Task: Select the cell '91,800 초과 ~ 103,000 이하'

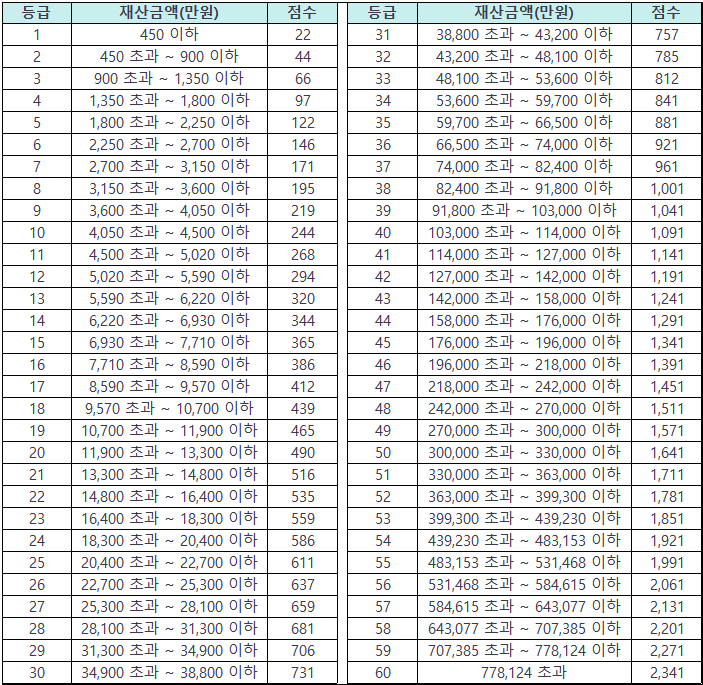Action: tap(524, 210)
